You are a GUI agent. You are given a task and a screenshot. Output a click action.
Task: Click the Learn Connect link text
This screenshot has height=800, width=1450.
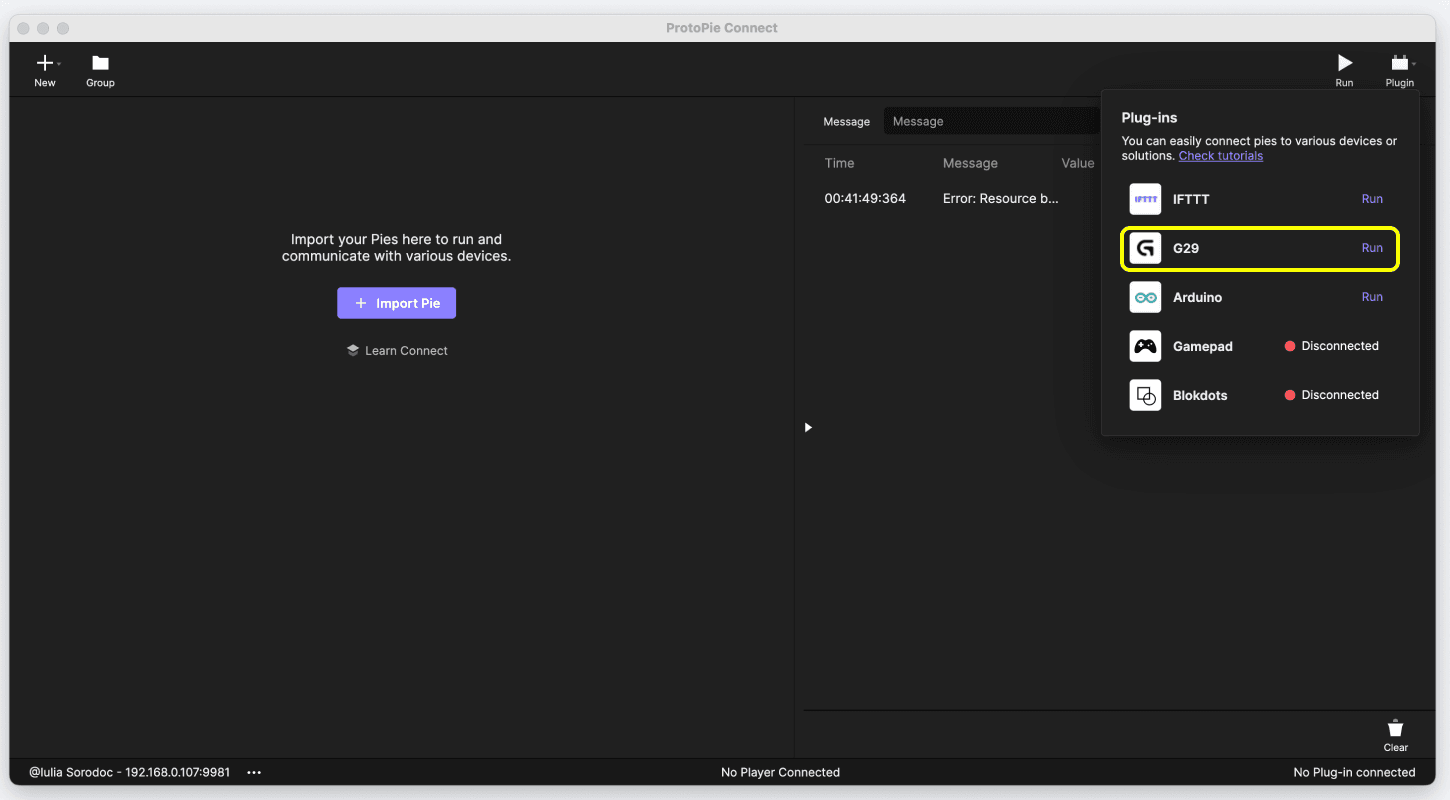coord(406,350)
